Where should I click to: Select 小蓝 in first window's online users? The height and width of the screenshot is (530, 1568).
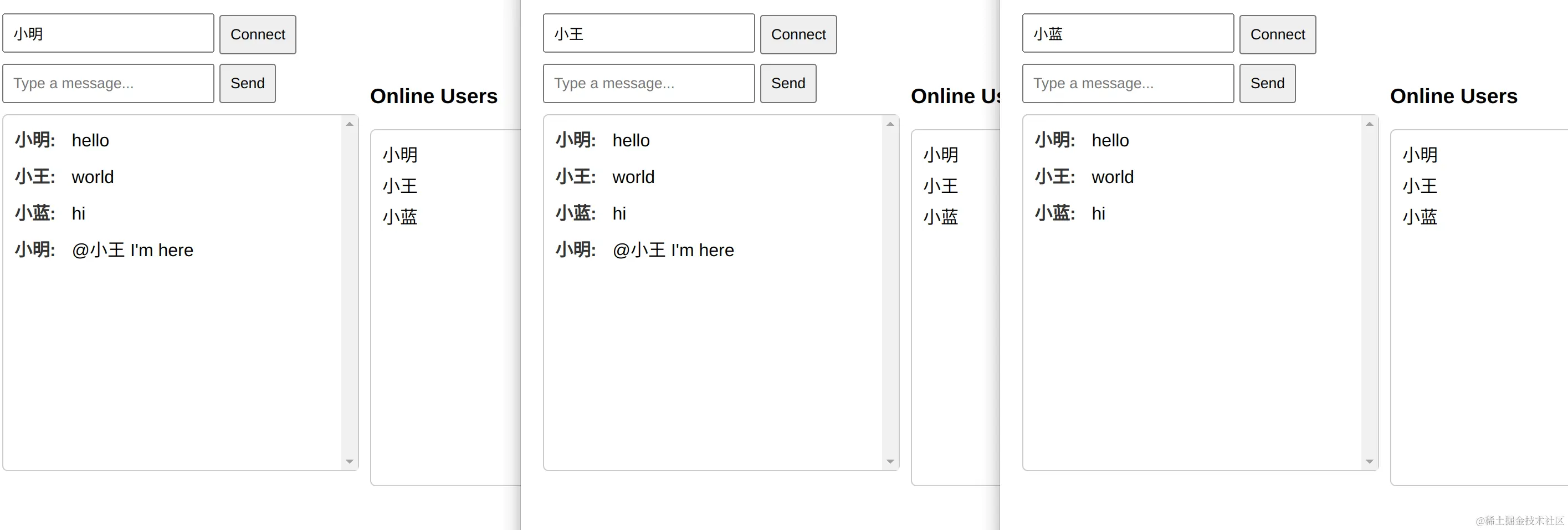coord(400,217)
